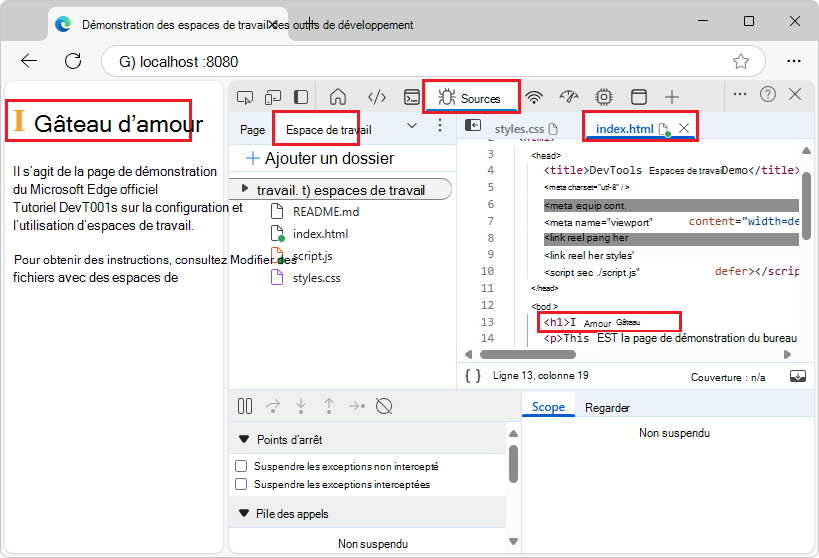Click the editor horizontal scrollbar thumb
819x558 pixels.
point(528,354)
